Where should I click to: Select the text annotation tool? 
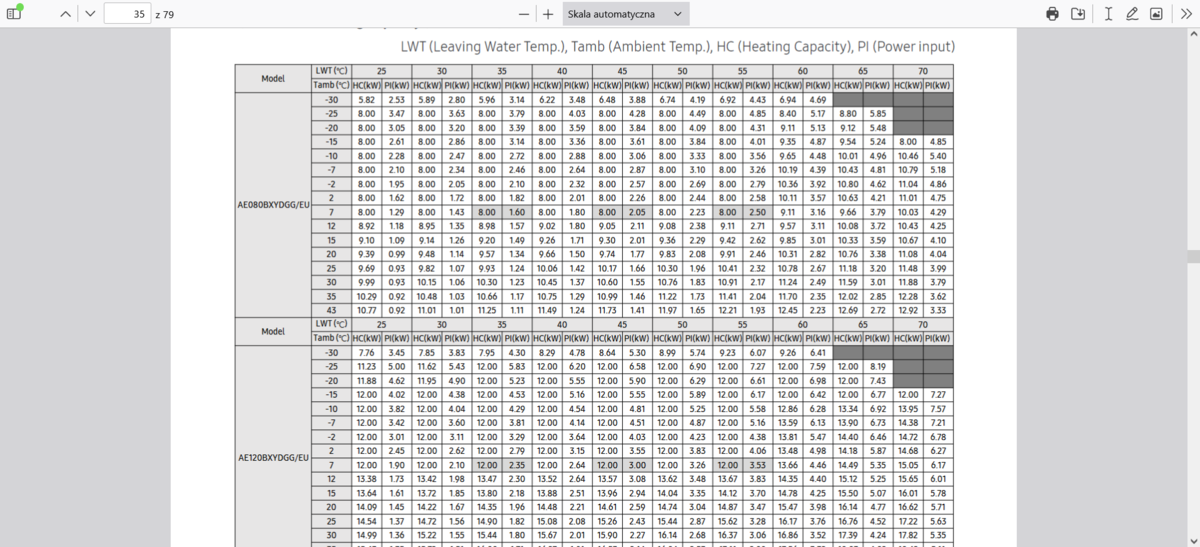1108,14
